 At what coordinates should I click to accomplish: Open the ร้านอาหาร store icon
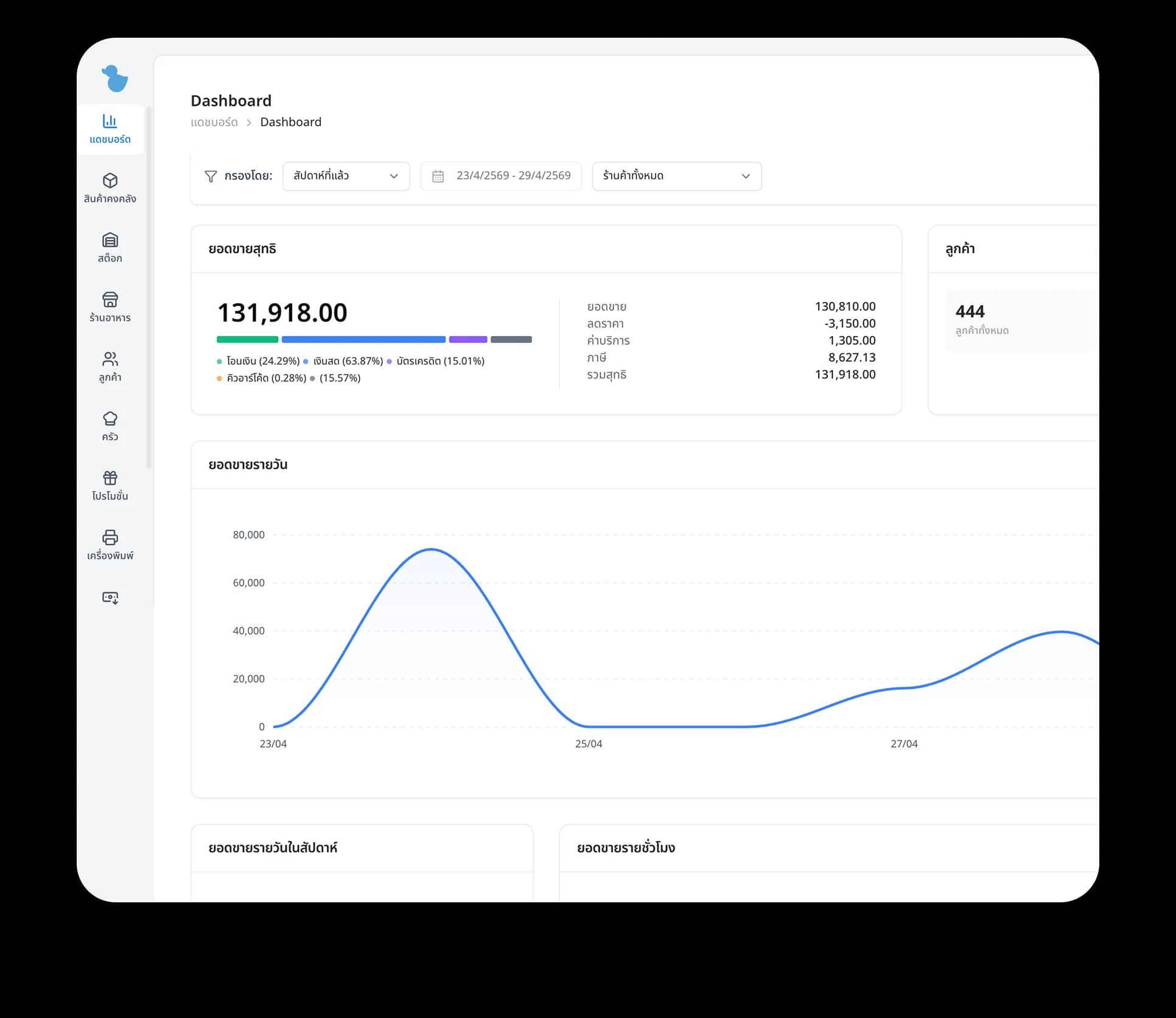[110, 300]
